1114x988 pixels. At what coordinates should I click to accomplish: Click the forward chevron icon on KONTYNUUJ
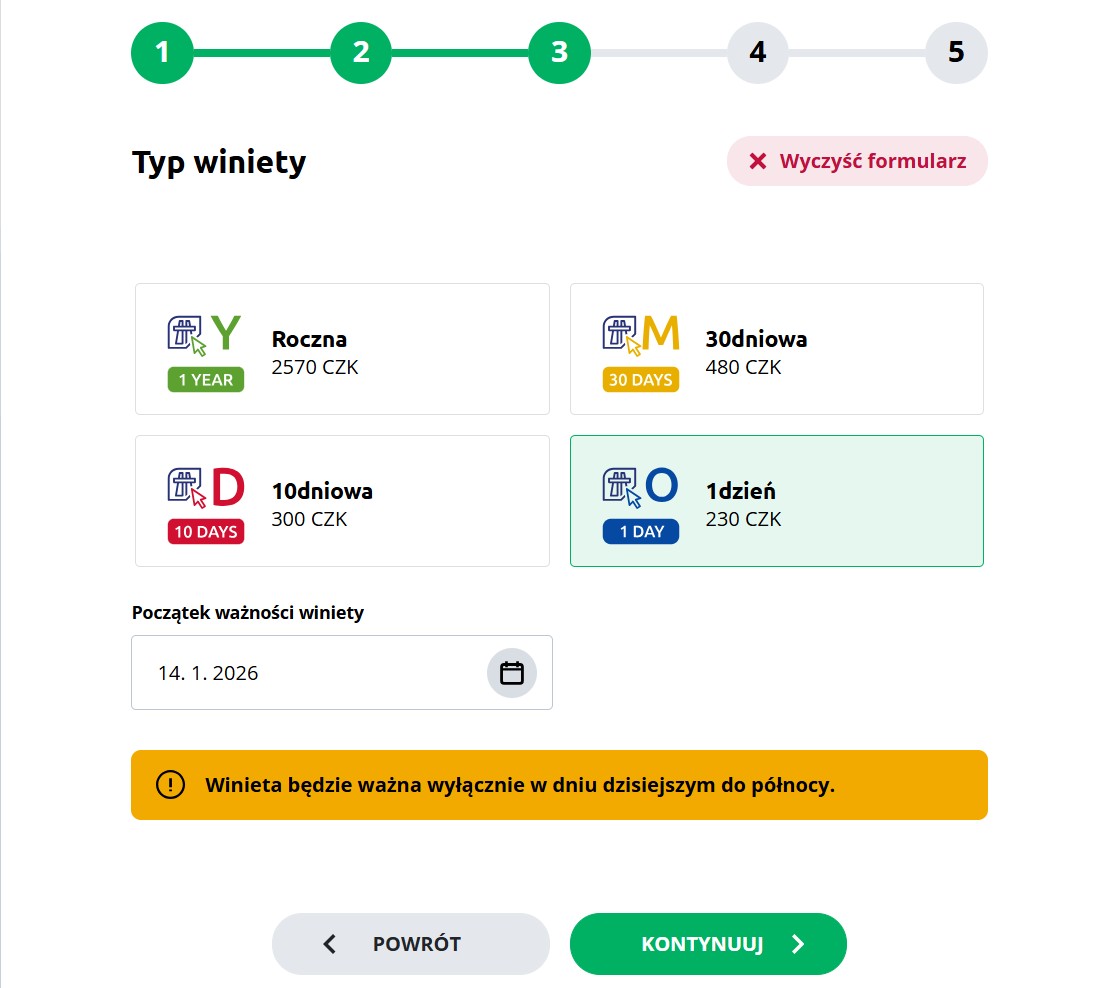click(x=797, y=943)
